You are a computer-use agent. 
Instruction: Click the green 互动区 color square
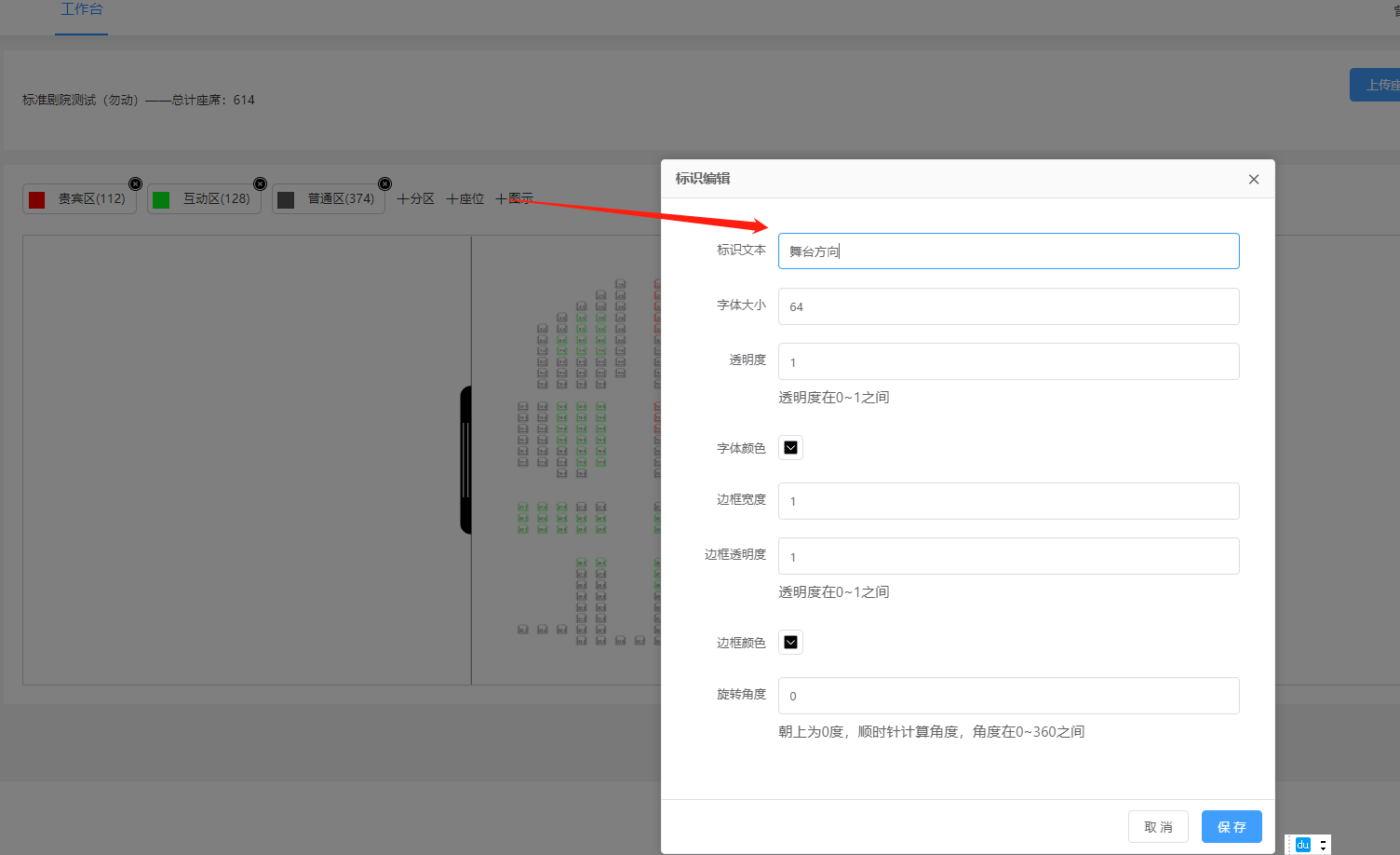pyautogui.click(x=161, y=199)
